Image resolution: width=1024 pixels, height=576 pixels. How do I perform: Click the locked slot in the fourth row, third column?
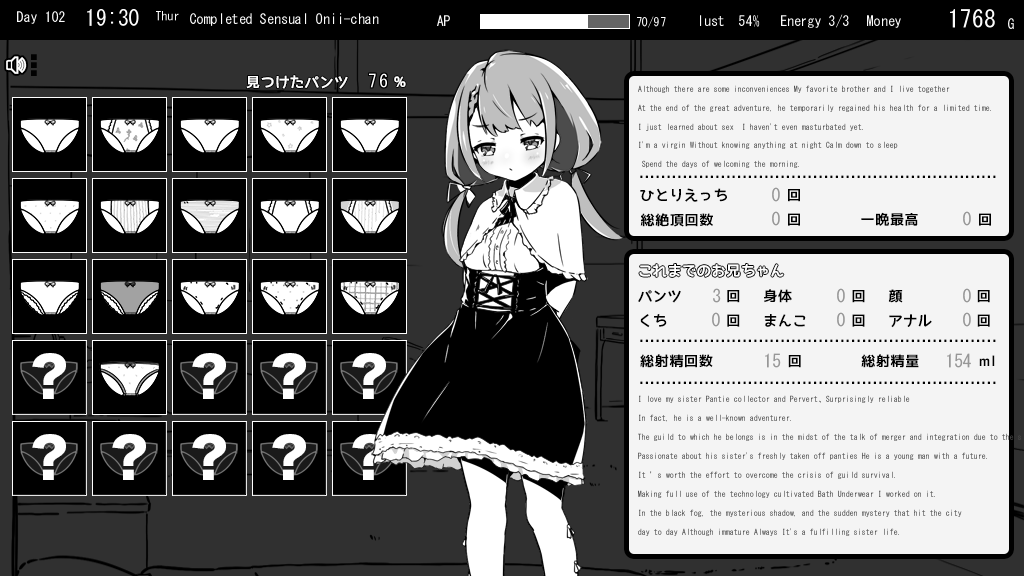(210, 377)
